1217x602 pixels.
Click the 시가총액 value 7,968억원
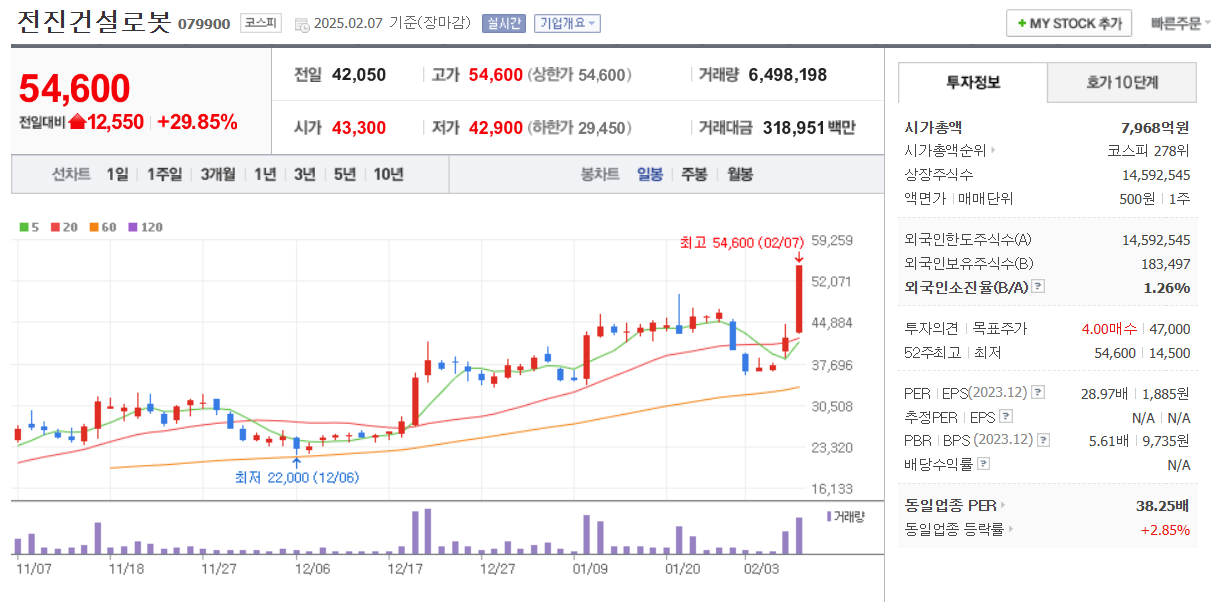tap(1156, 127)
